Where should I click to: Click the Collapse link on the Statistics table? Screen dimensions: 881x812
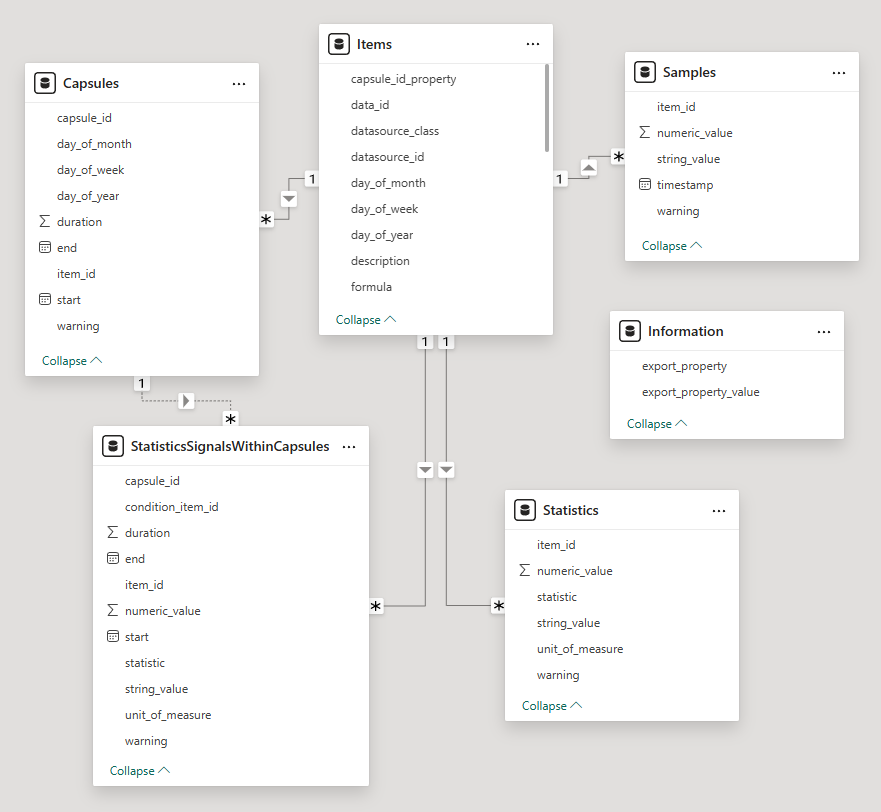click(x=551, y=705)
